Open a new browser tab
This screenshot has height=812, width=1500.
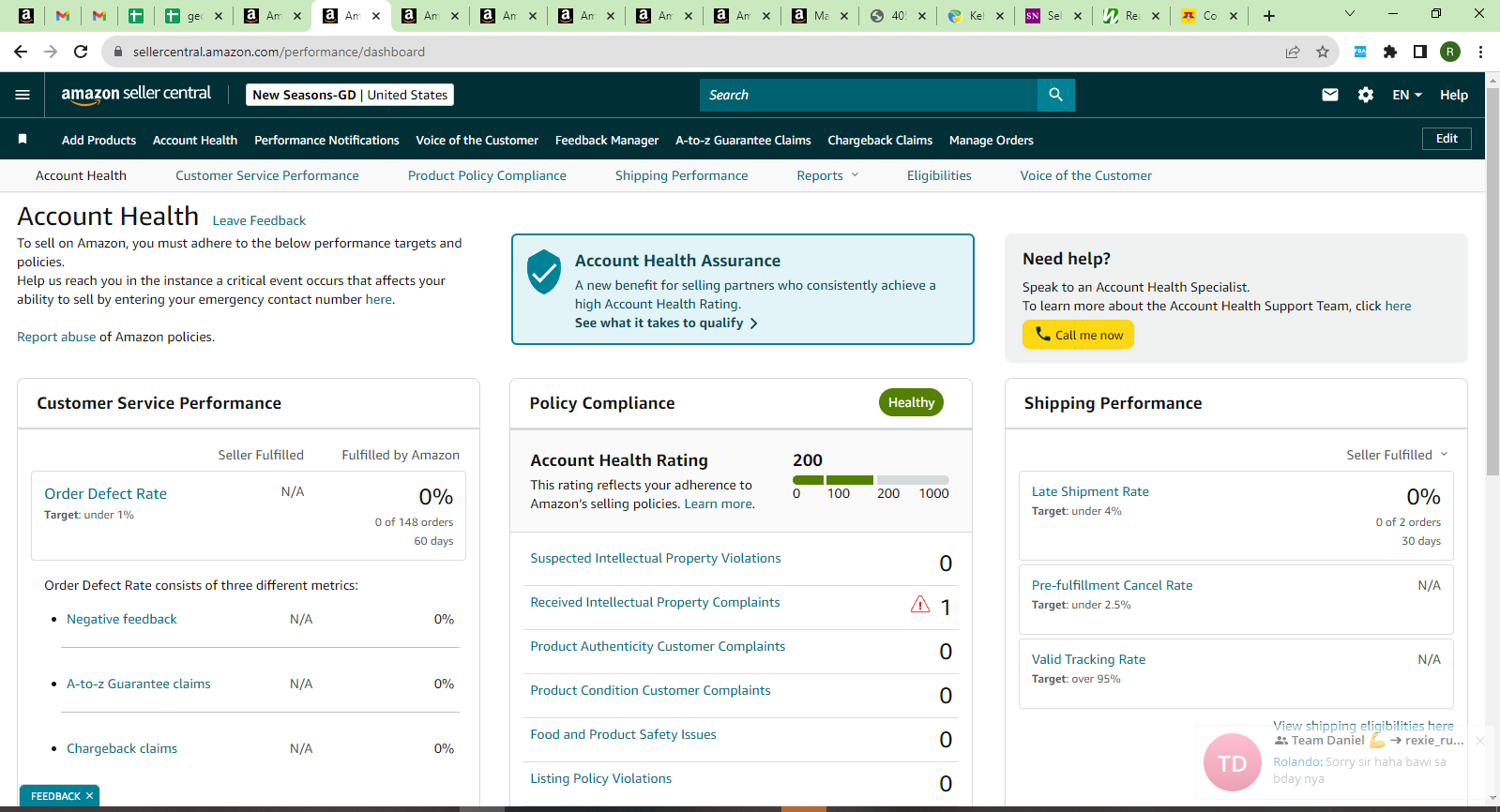(1269, 16)
